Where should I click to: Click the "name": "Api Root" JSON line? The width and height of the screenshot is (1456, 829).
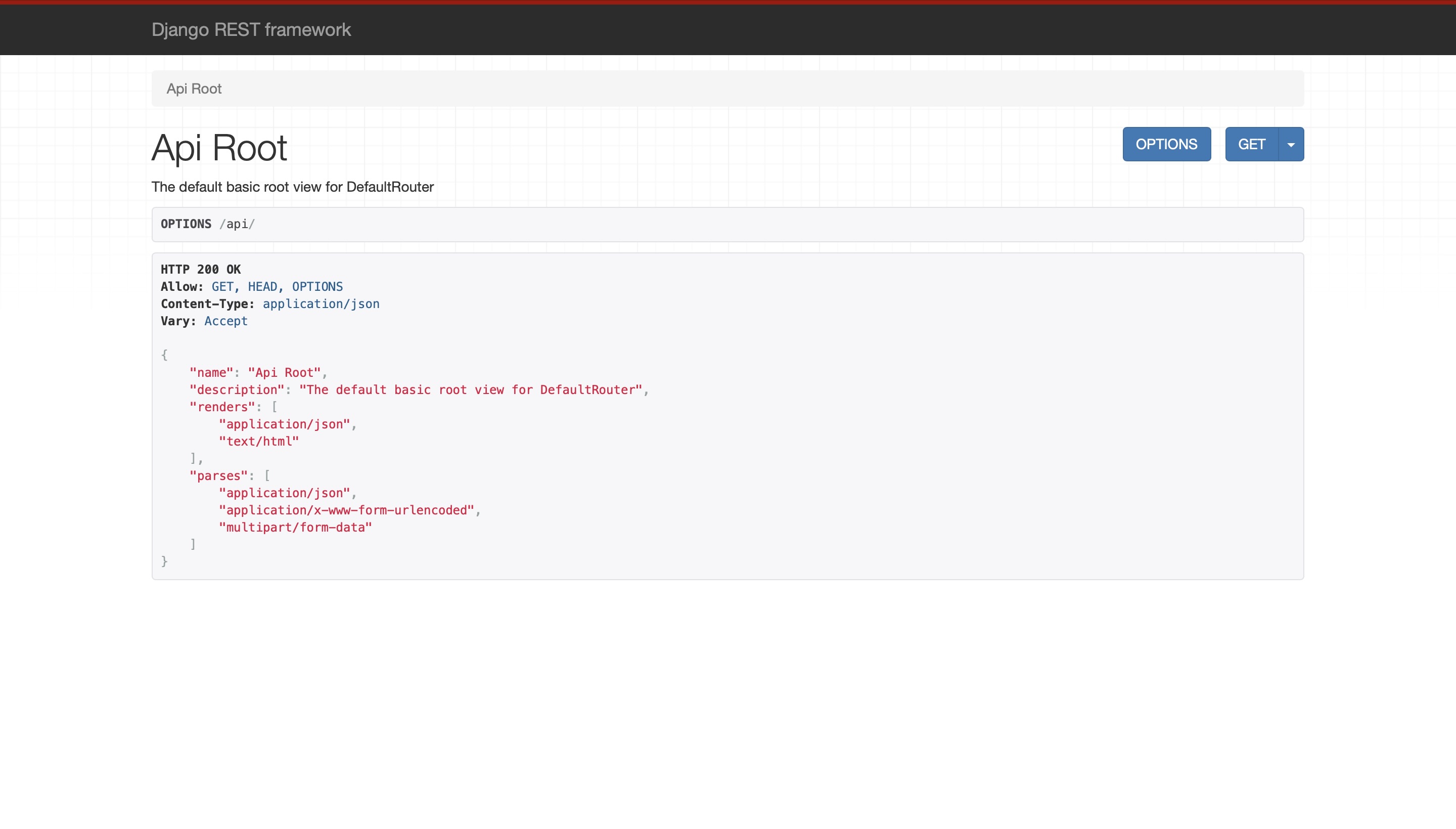[259, 372]
